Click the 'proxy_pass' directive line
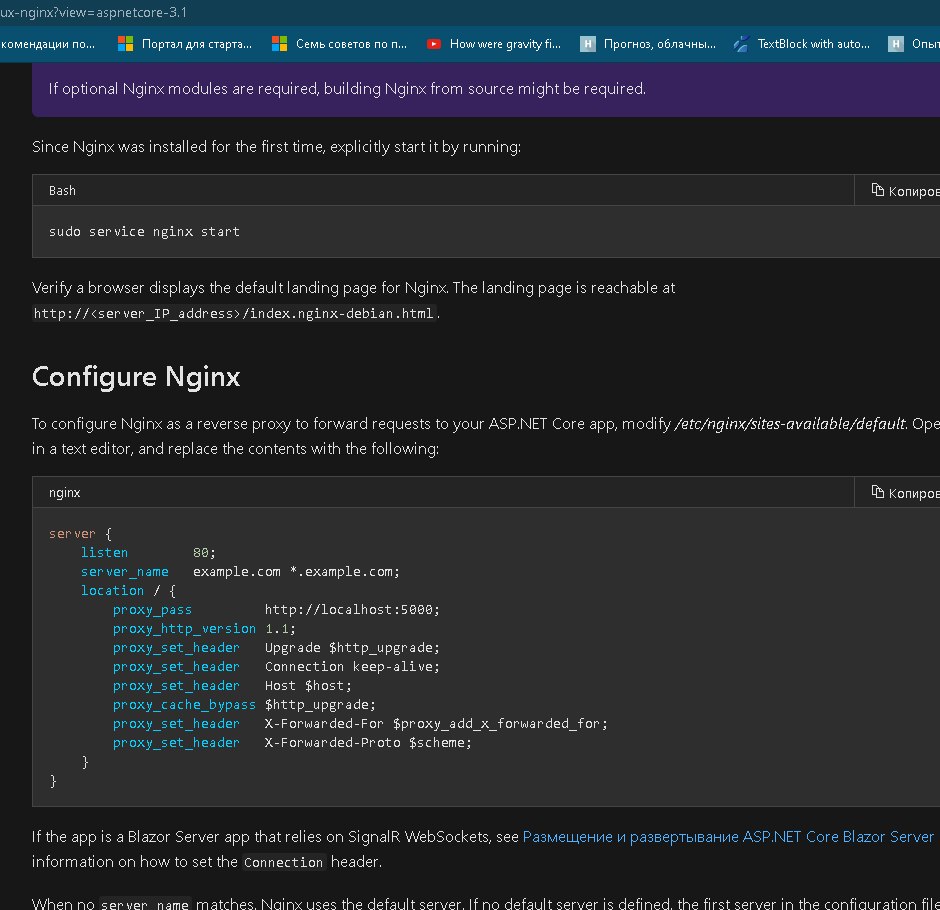The height and width of the screenshot is (910, 940). (x=152, y=610)
